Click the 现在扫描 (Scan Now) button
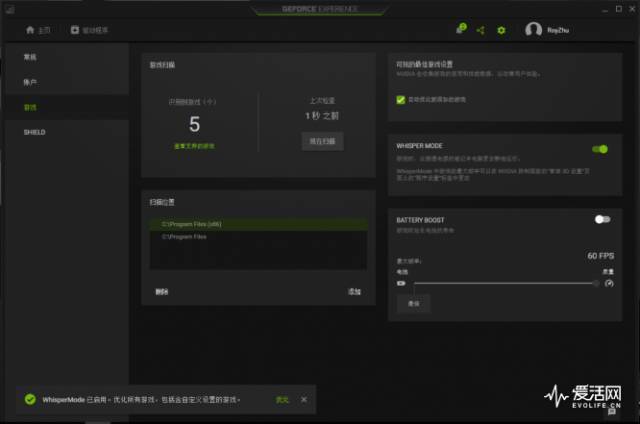 [322, 142]
